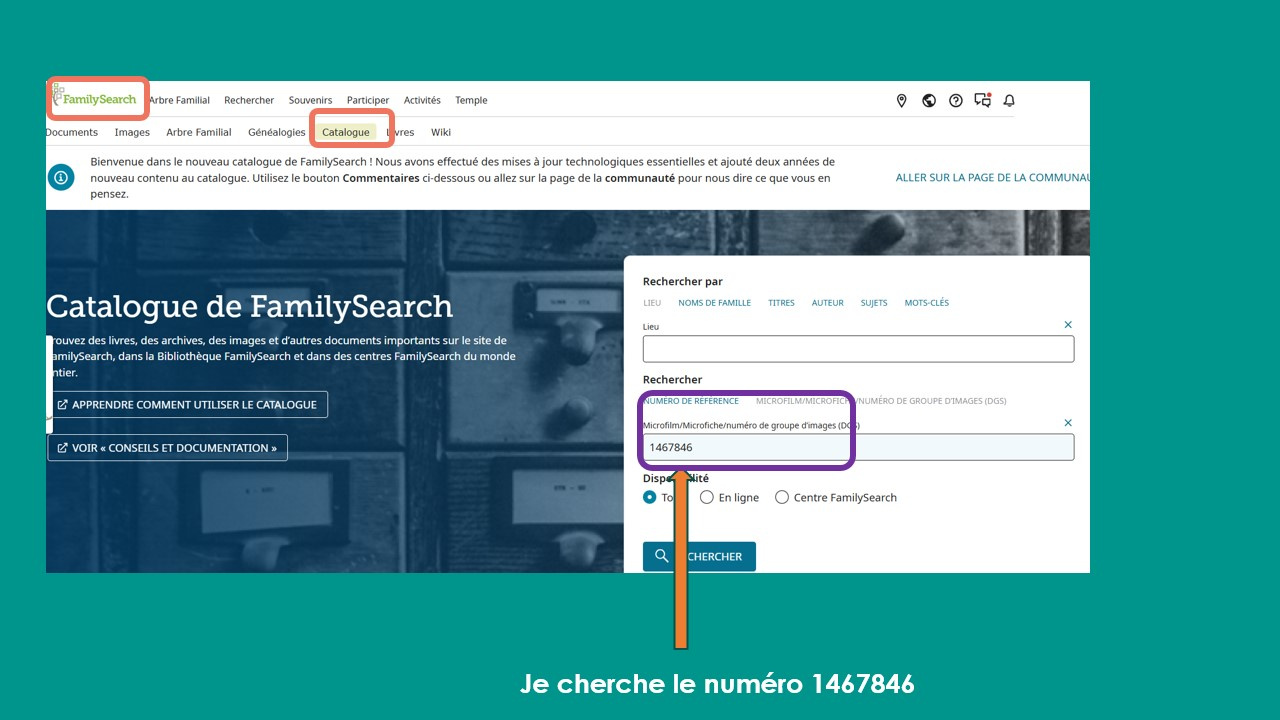Go to the Images sub-tab

(x=132, y=132)
